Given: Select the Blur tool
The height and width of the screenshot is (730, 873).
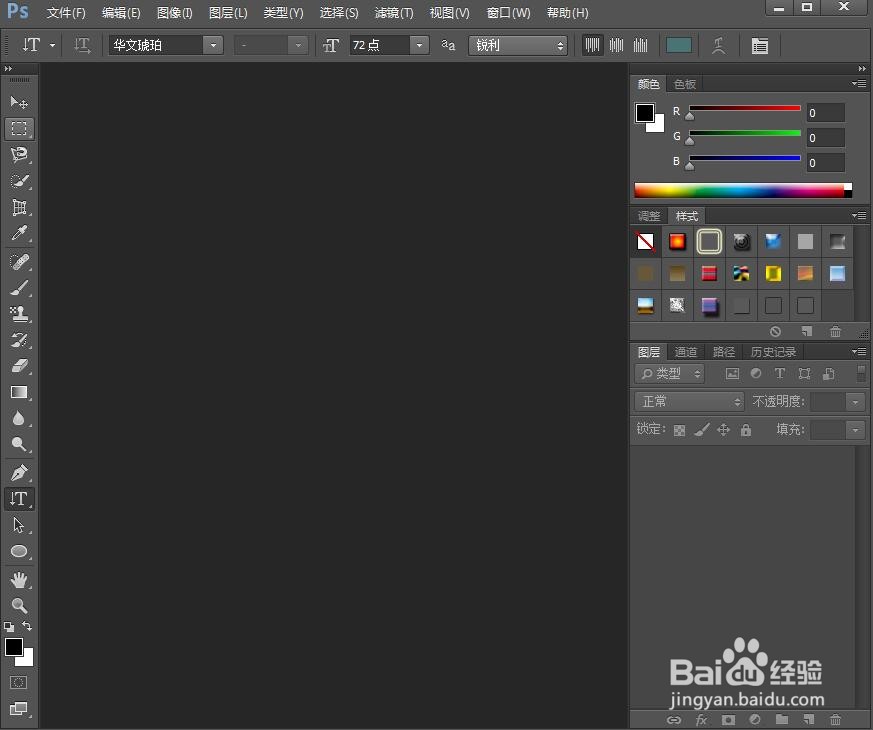Looking at the screenshot, I should (x=19, y=418).
